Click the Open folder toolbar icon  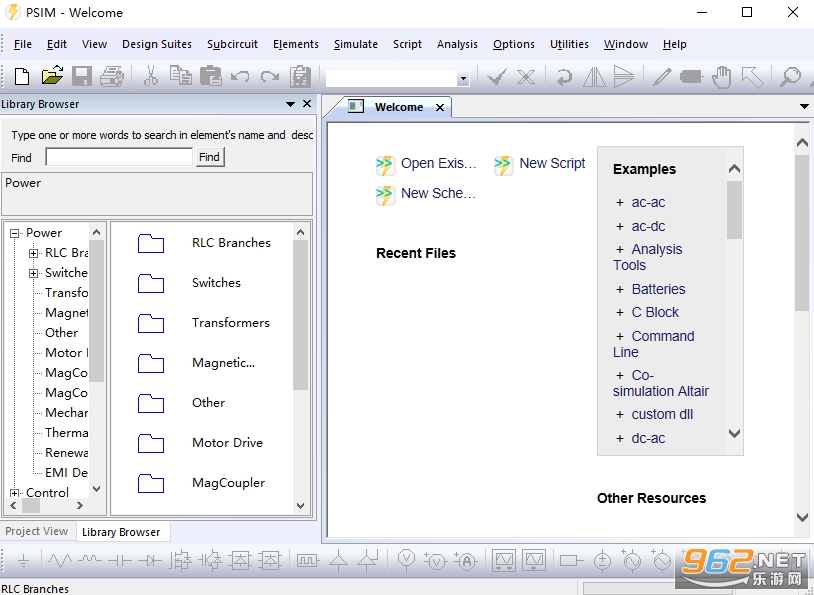click(52, 76)
